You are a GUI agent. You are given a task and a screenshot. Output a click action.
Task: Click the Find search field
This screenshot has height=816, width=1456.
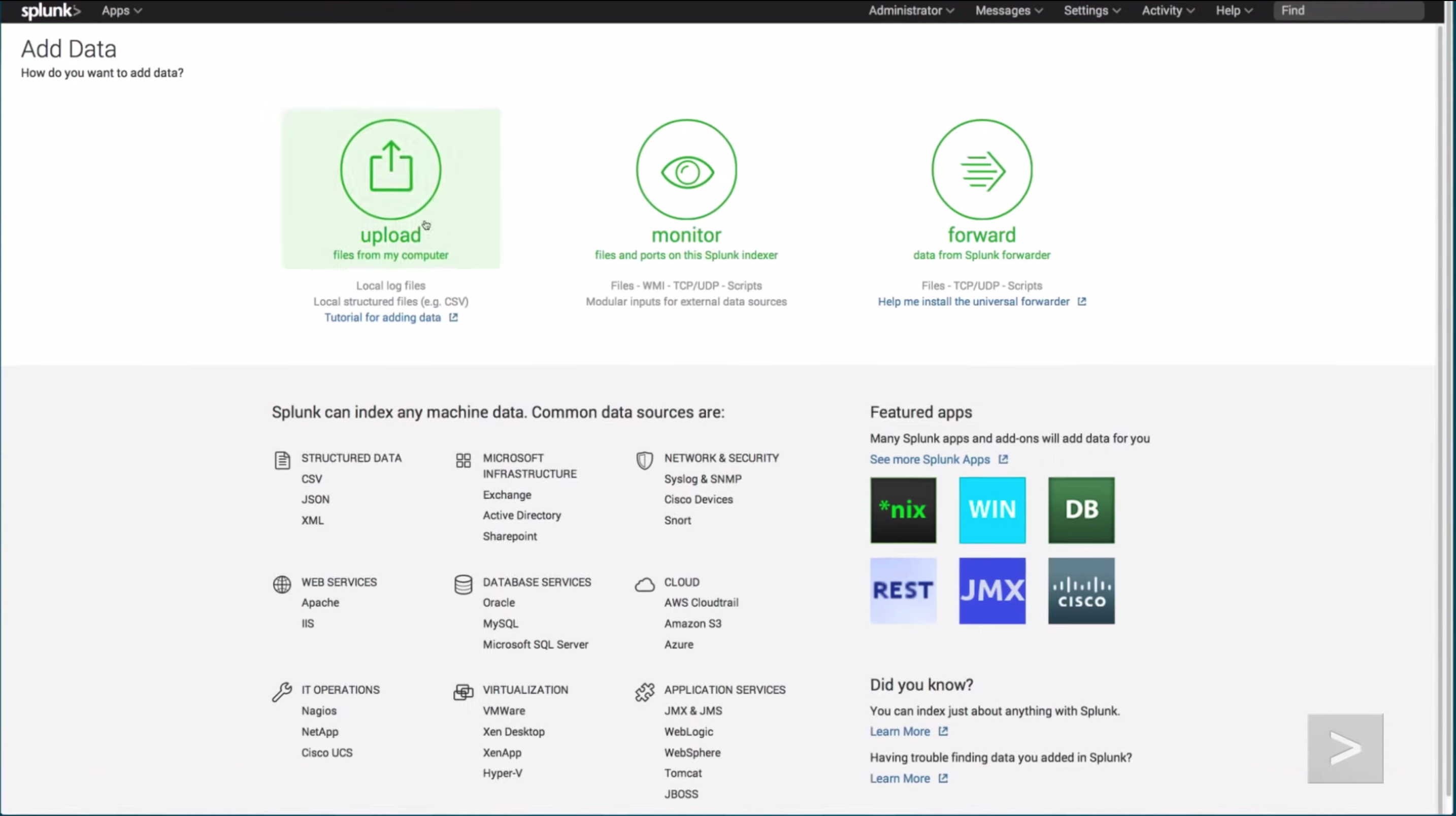[1348, 11]
